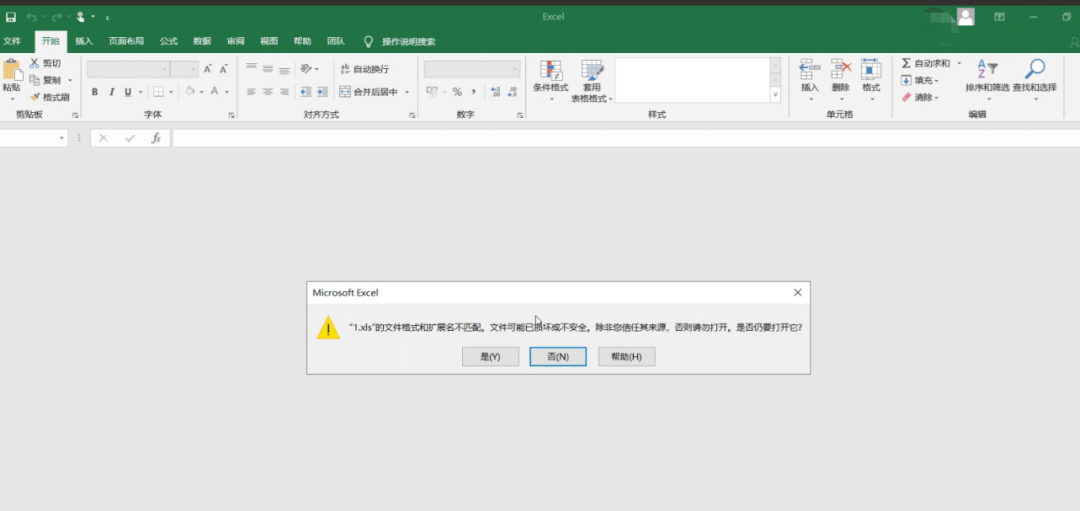
Task: Switch to Data (数据) tab
Action: [x=202, y=41]
